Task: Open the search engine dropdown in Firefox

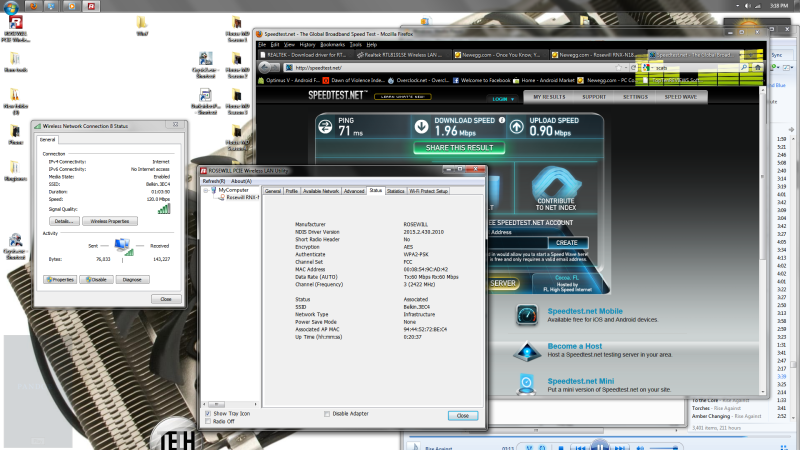Action: point(647,67)
